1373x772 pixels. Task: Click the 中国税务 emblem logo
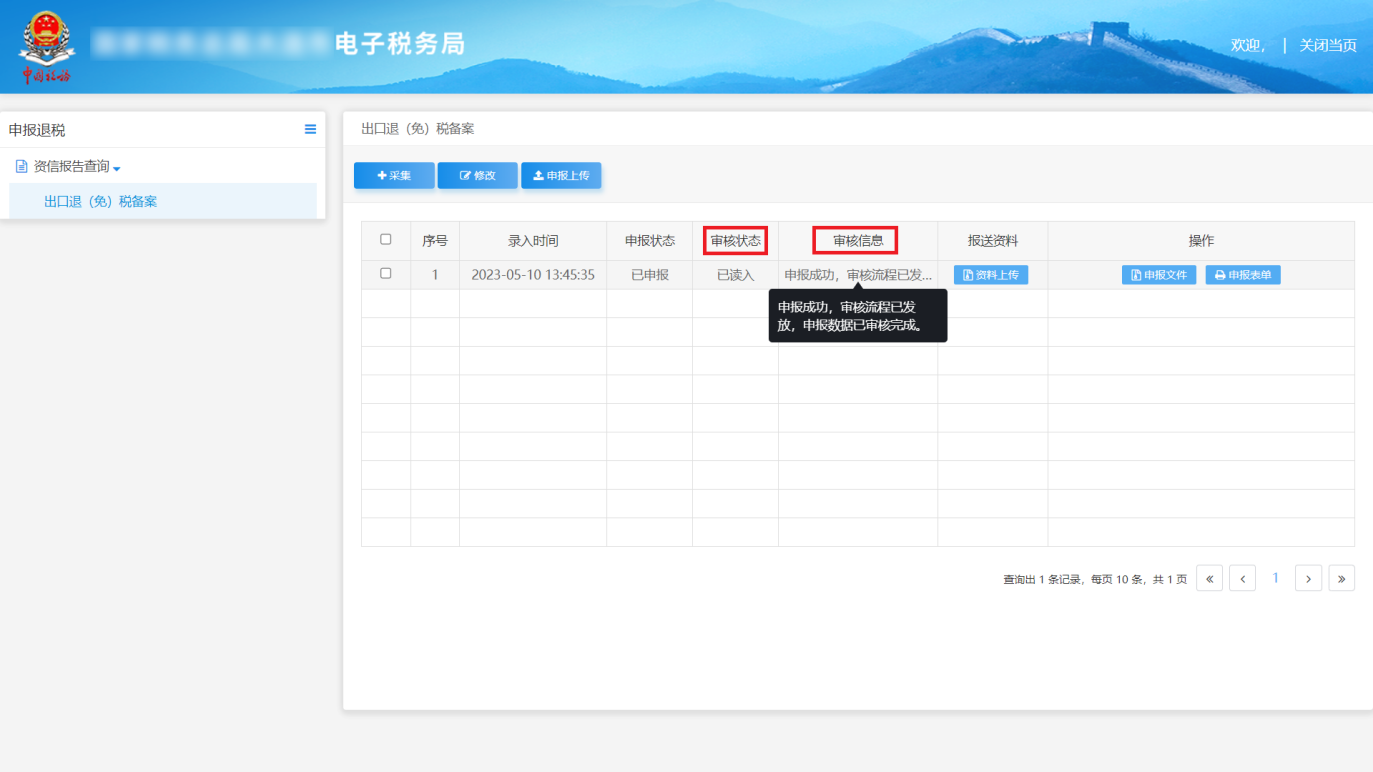click(x=46, y=44)
